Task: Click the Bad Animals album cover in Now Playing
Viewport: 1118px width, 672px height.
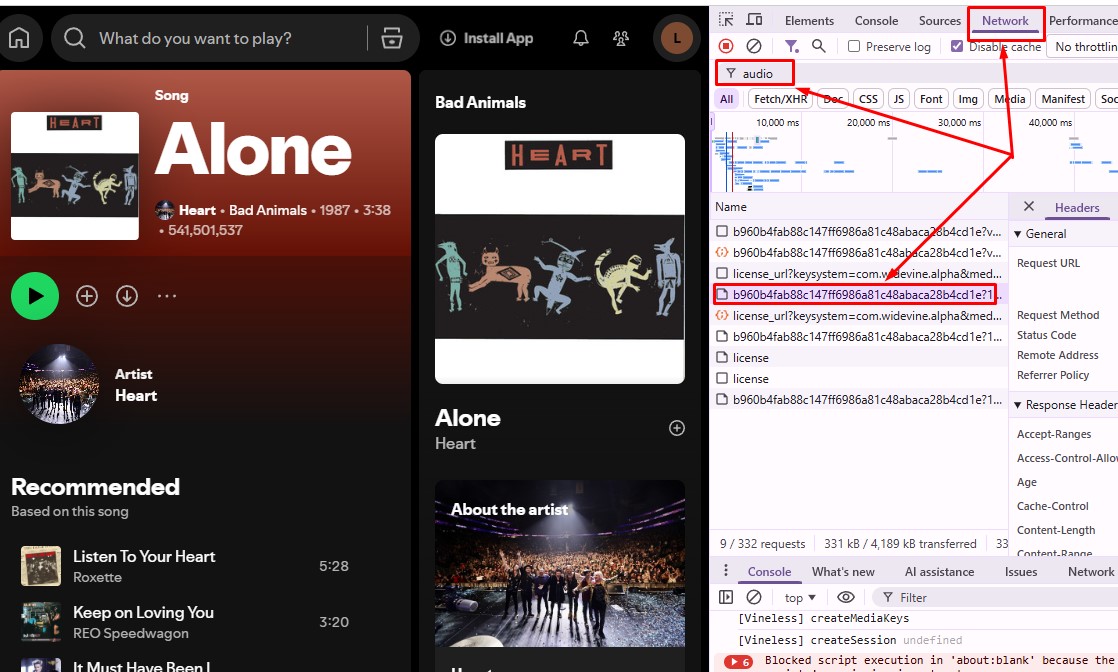Action: pos(560,259)
